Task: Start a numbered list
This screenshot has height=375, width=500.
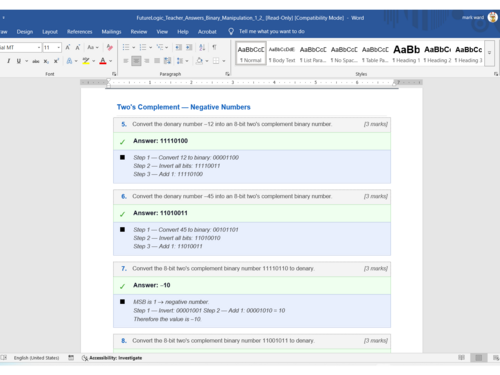Action: [143, 47]
